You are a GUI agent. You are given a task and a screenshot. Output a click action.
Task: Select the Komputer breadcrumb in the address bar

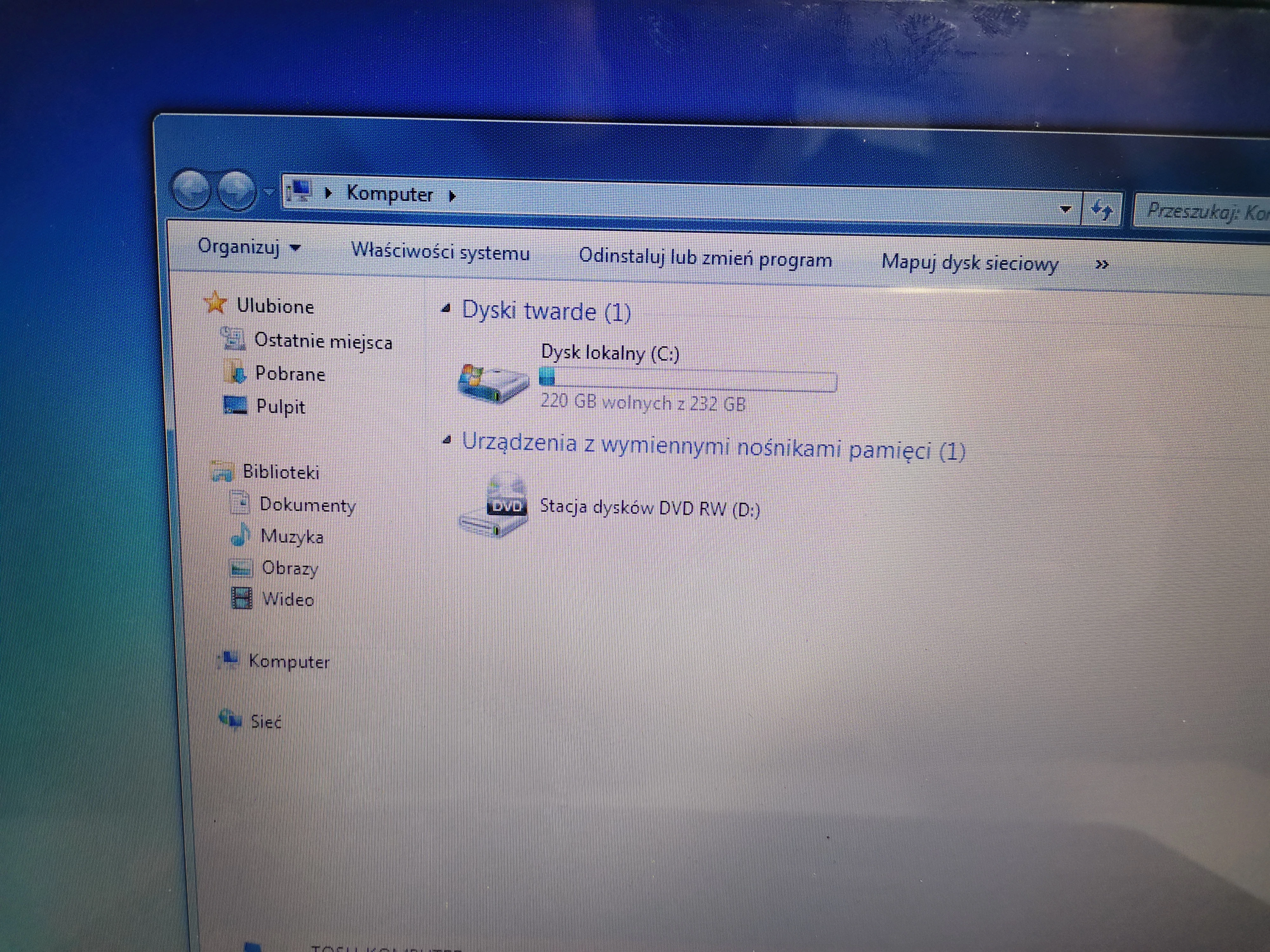pos(389,194)
